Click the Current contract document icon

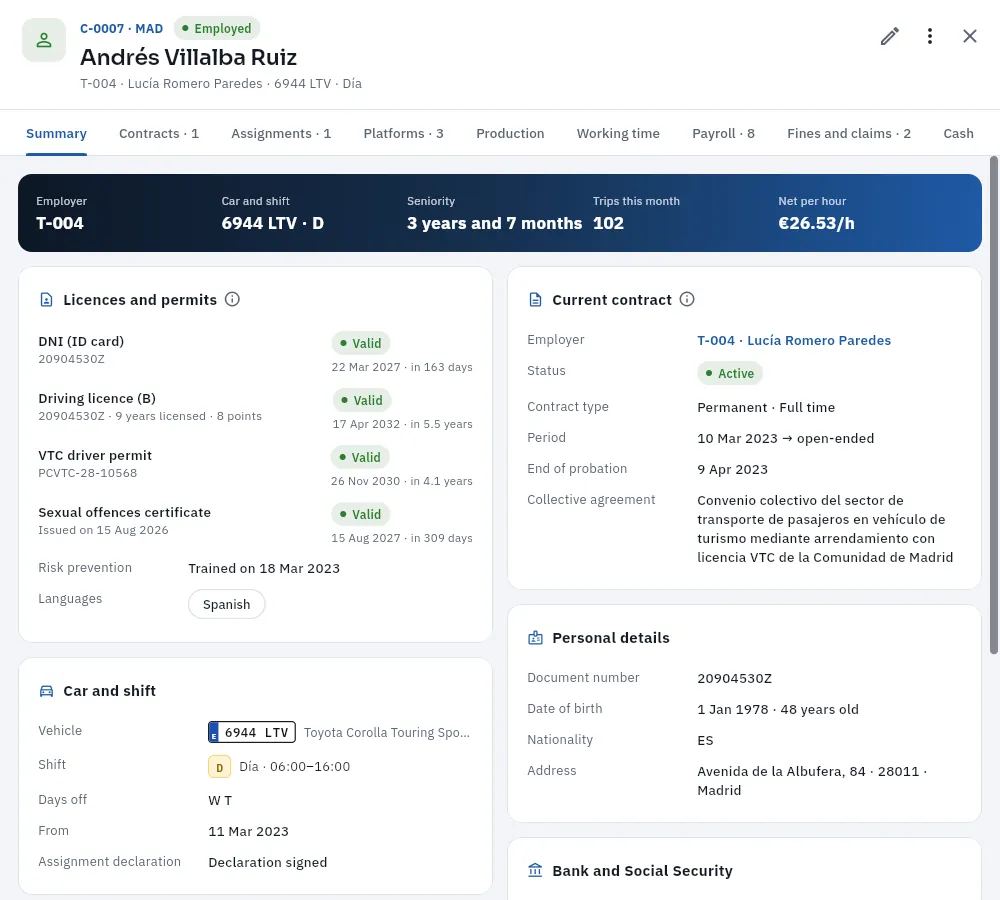click(x=536, y=300)
